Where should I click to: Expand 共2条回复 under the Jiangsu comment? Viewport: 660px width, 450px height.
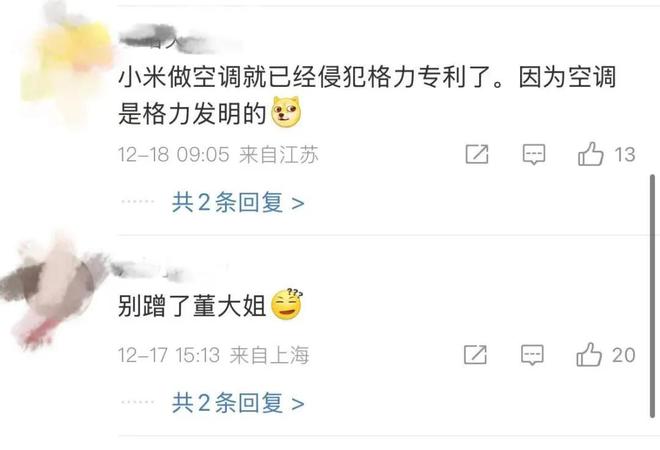[x=238, y=202]
